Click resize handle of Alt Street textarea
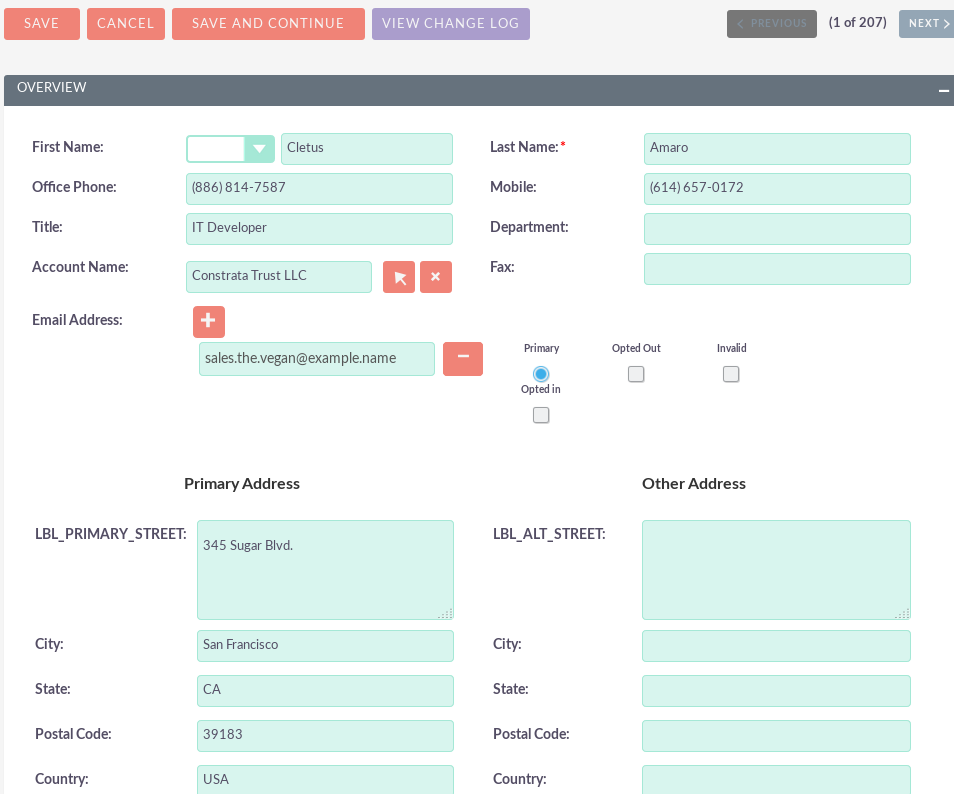 click(x=904, y=613)
